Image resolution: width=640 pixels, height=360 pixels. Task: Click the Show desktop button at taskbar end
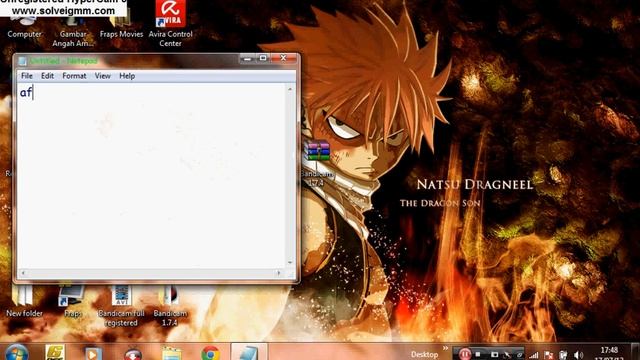635,352
